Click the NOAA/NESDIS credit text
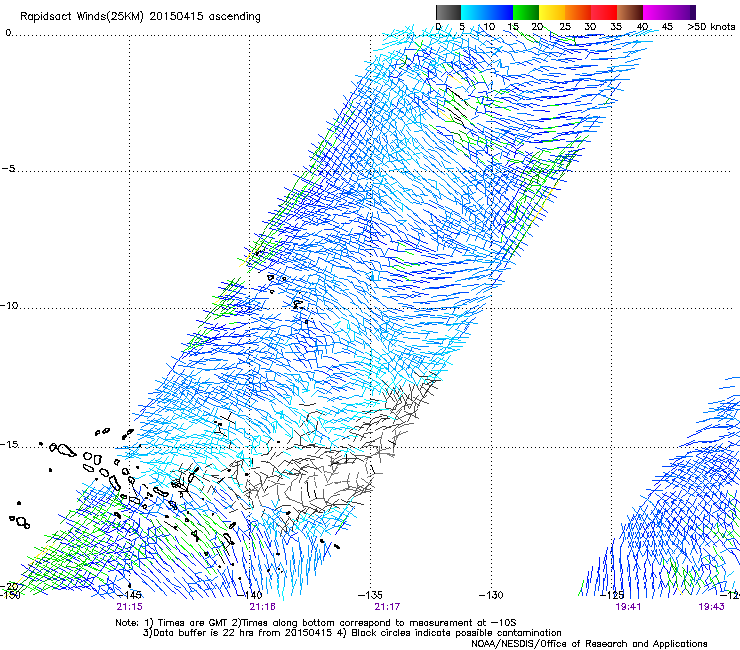 pyautogui.click(x=589, y=644)
